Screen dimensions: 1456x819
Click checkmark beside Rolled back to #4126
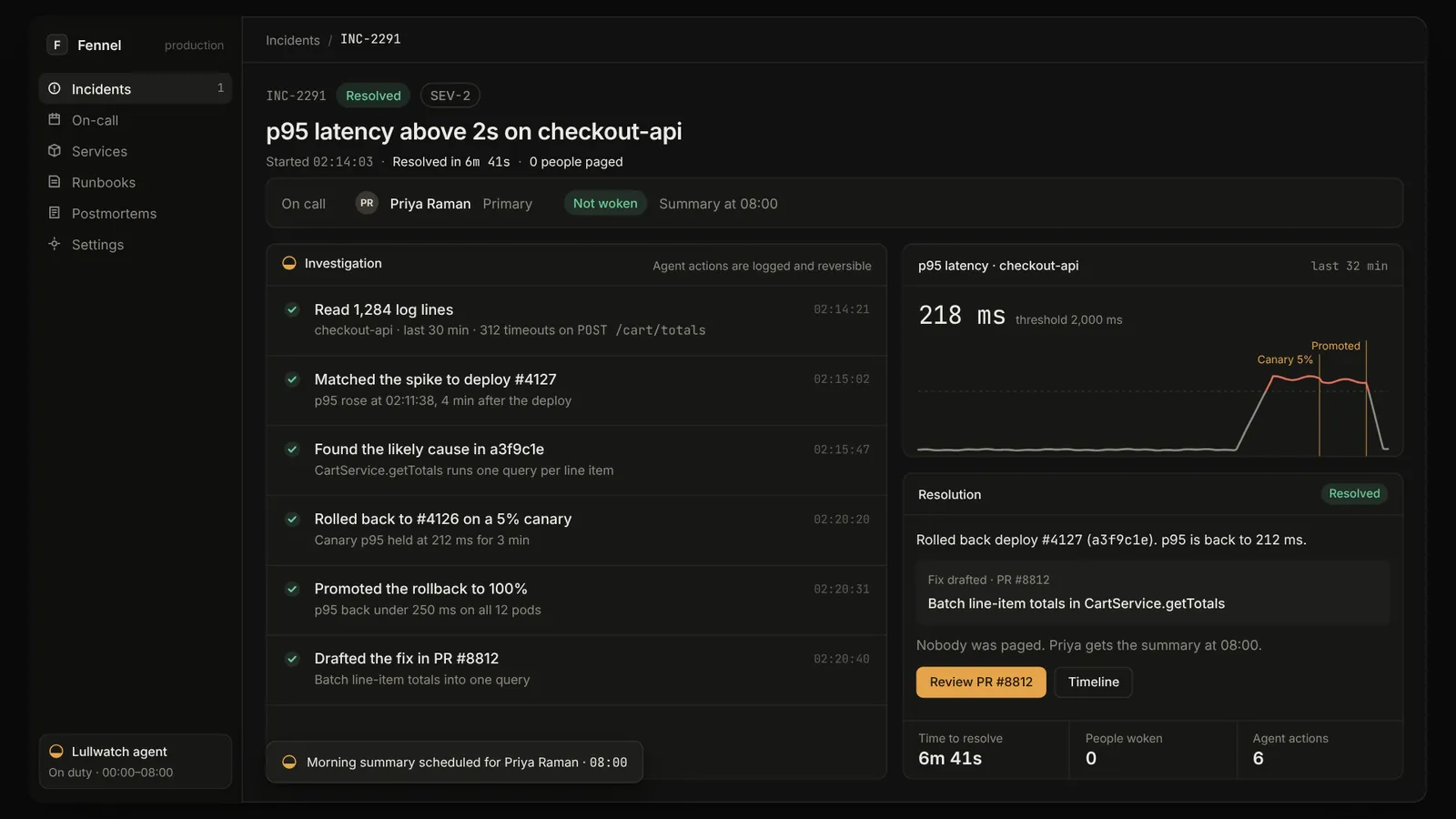[292, 519]
